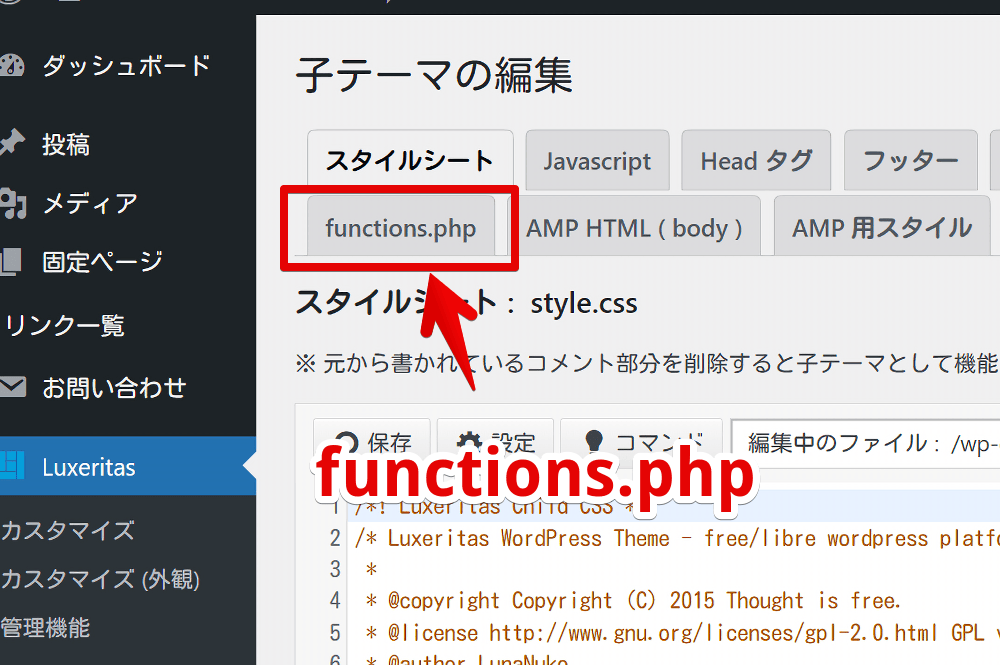Open the メディア menu item
The height and width of the screenshot is (665, 1000).
tap(90, 203)
